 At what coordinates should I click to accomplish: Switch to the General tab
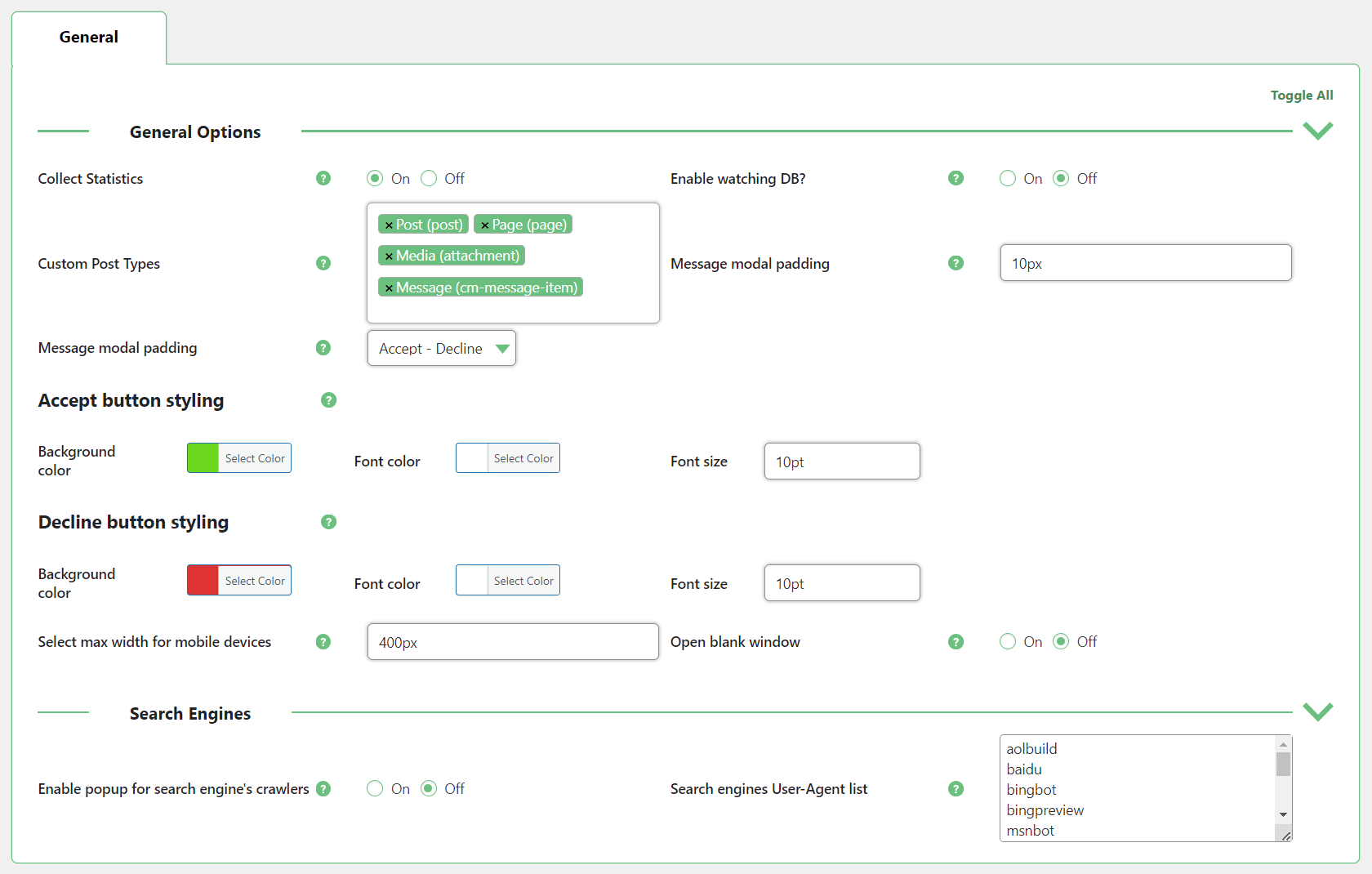89,38
